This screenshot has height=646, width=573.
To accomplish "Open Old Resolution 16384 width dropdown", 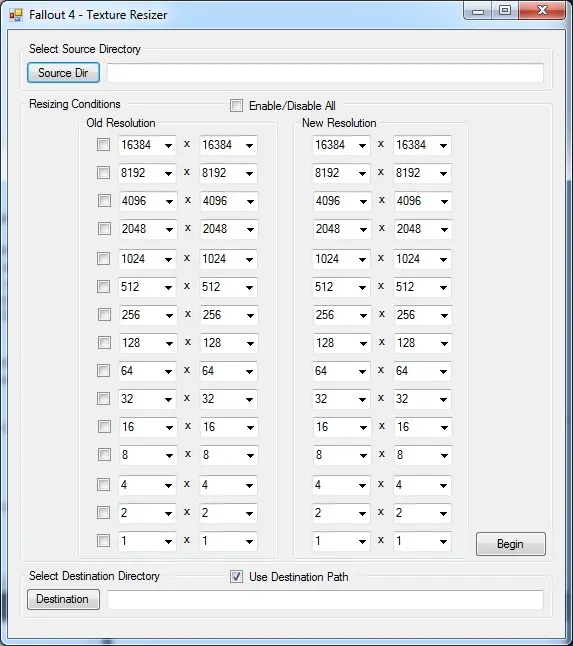I will [x=147, y=145].
